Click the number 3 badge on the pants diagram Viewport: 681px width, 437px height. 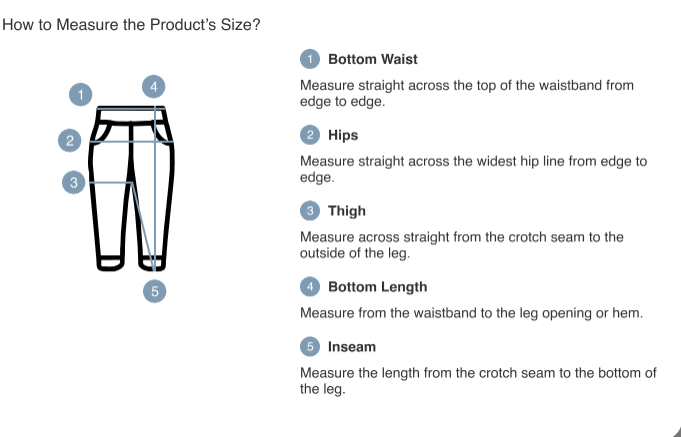coord(73,182)
